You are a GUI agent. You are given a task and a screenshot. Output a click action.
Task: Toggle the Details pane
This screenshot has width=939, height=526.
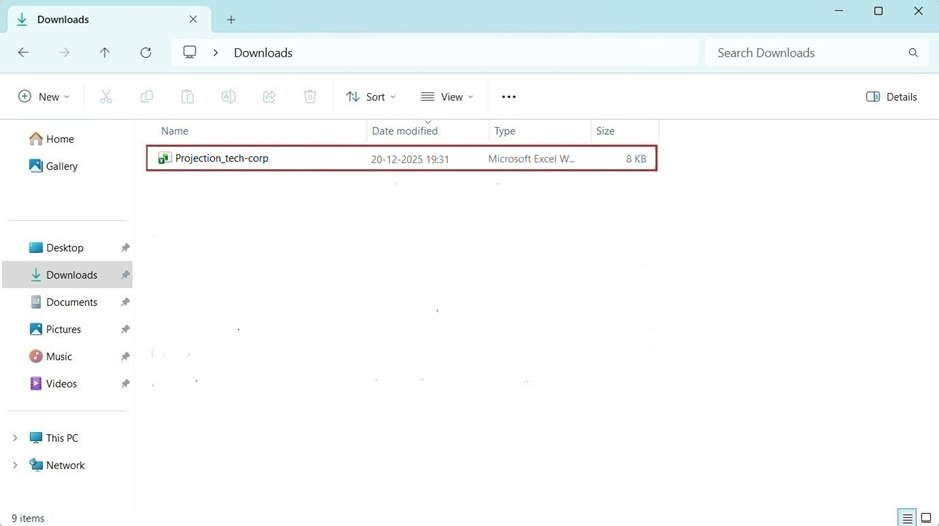(891, 97)
